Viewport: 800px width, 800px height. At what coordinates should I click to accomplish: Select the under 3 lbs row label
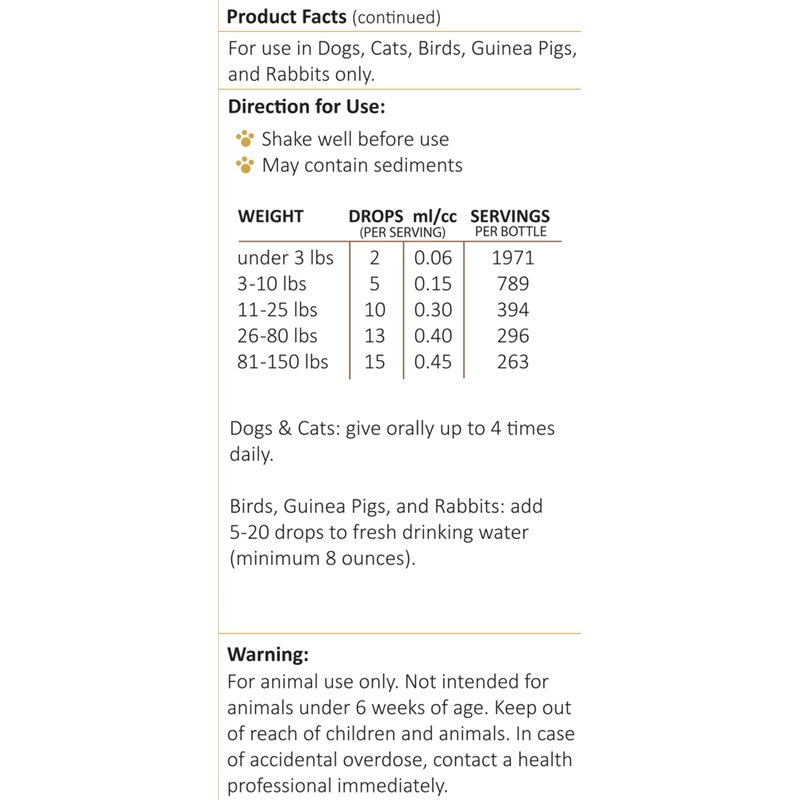coord(286,258)
